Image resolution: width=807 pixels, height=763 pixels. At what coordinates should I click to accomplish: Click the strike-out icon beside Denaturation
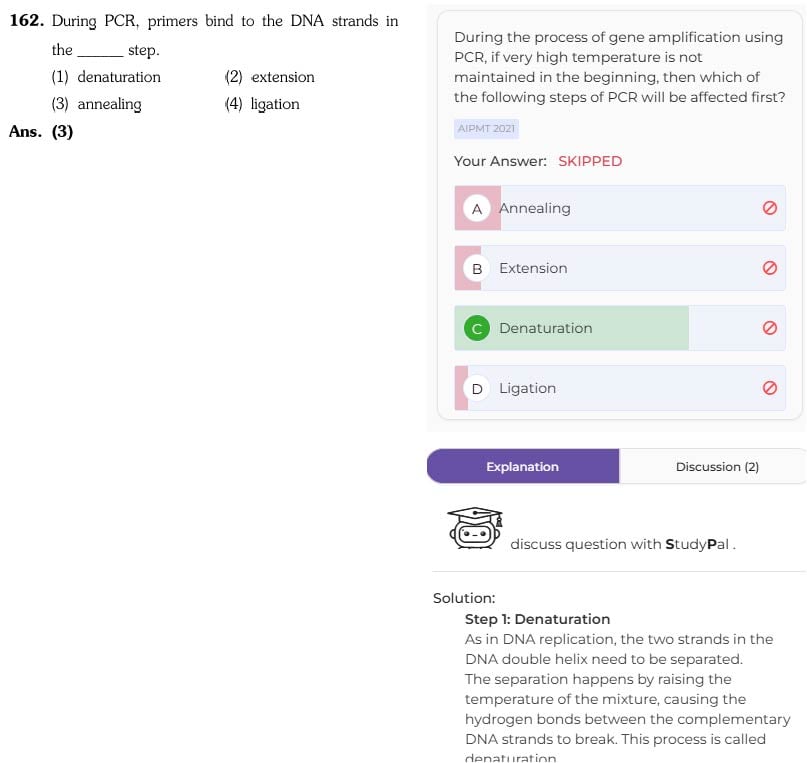pos(769,328)
